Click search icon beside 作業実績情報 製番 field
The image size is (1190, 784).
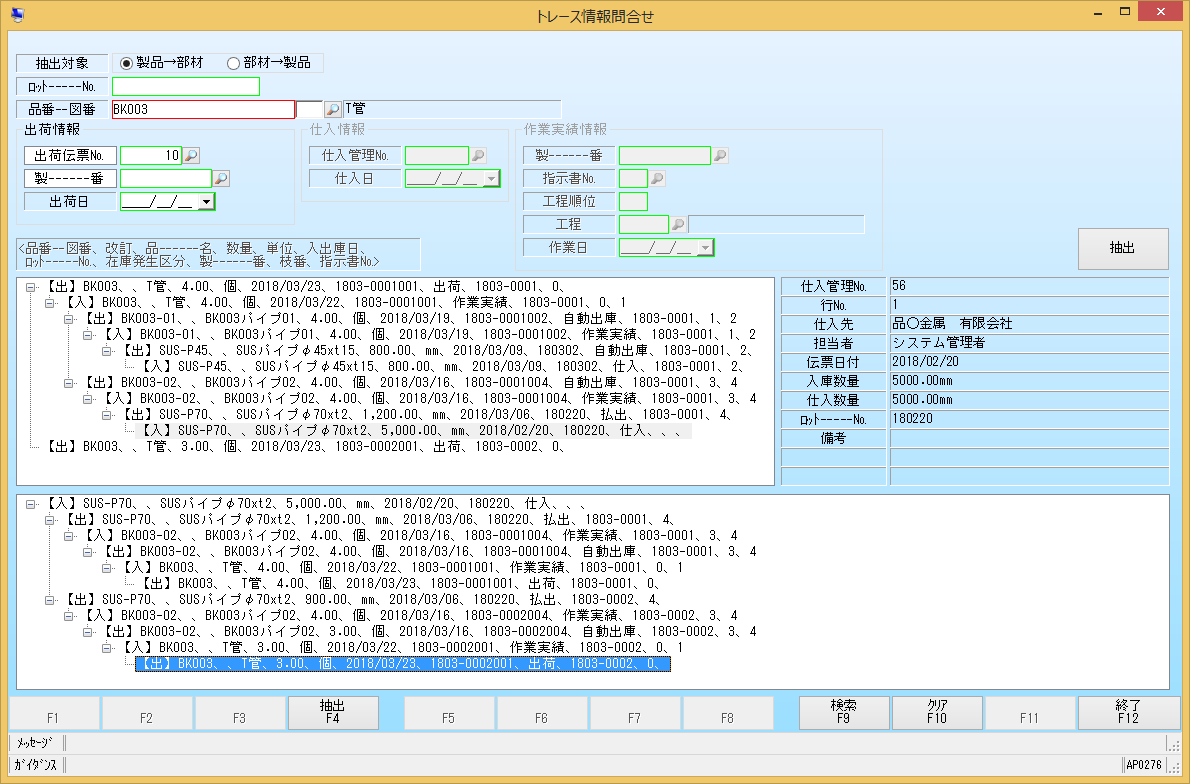(719, 155)
